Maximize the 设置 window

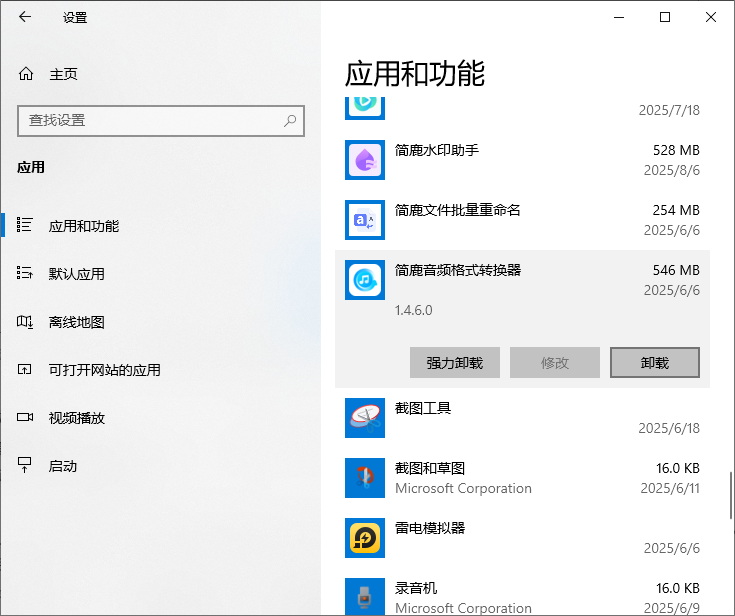665,17
